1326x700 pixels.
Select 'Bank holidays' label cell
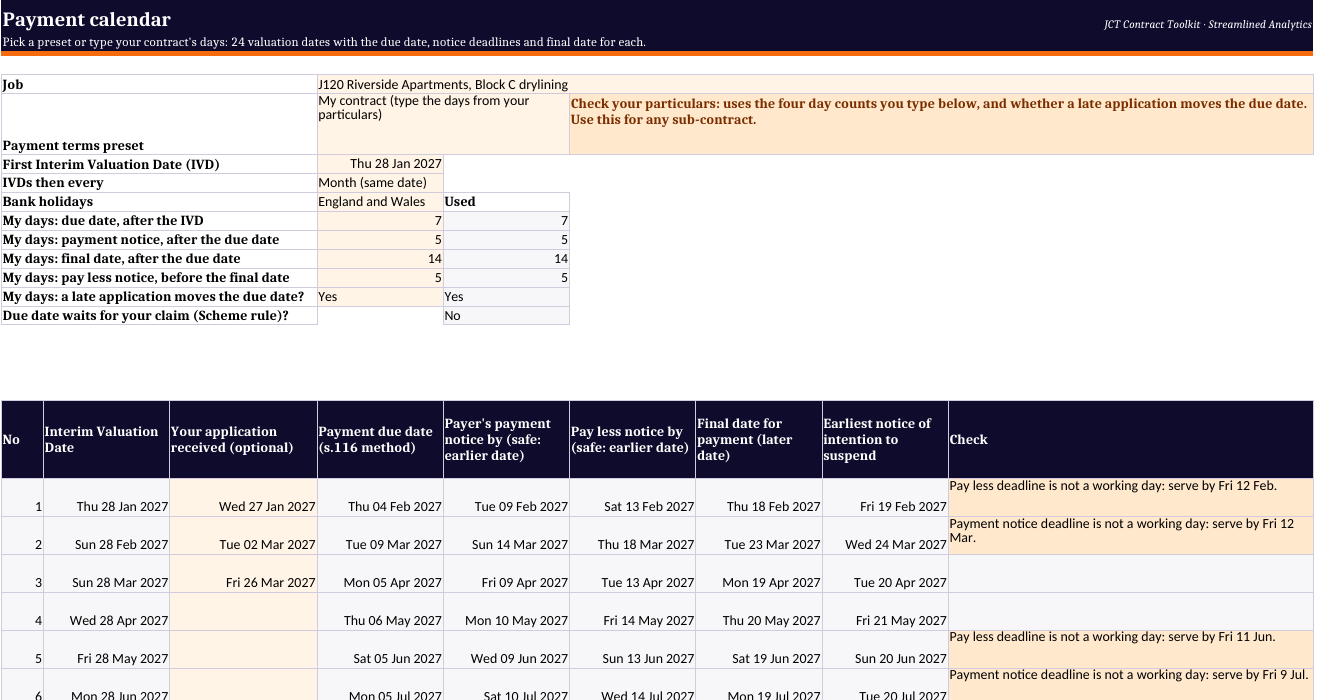(159, 202)
